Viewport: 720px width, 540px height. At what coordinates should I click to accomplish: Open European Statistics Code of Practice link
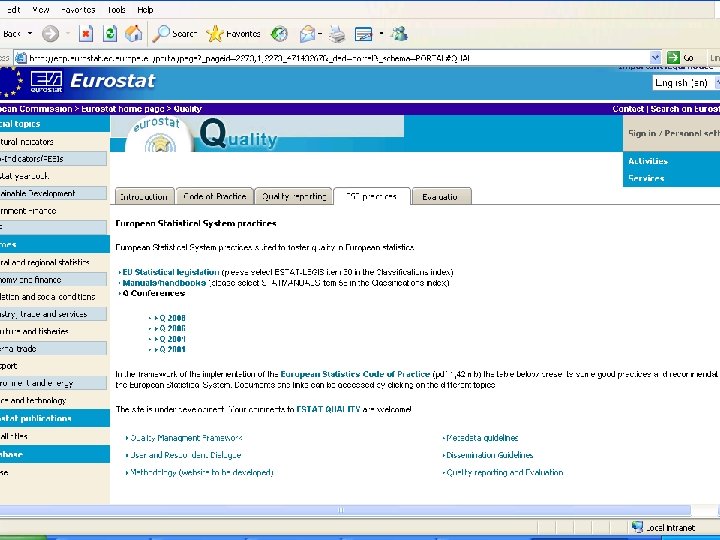point(355,374)
